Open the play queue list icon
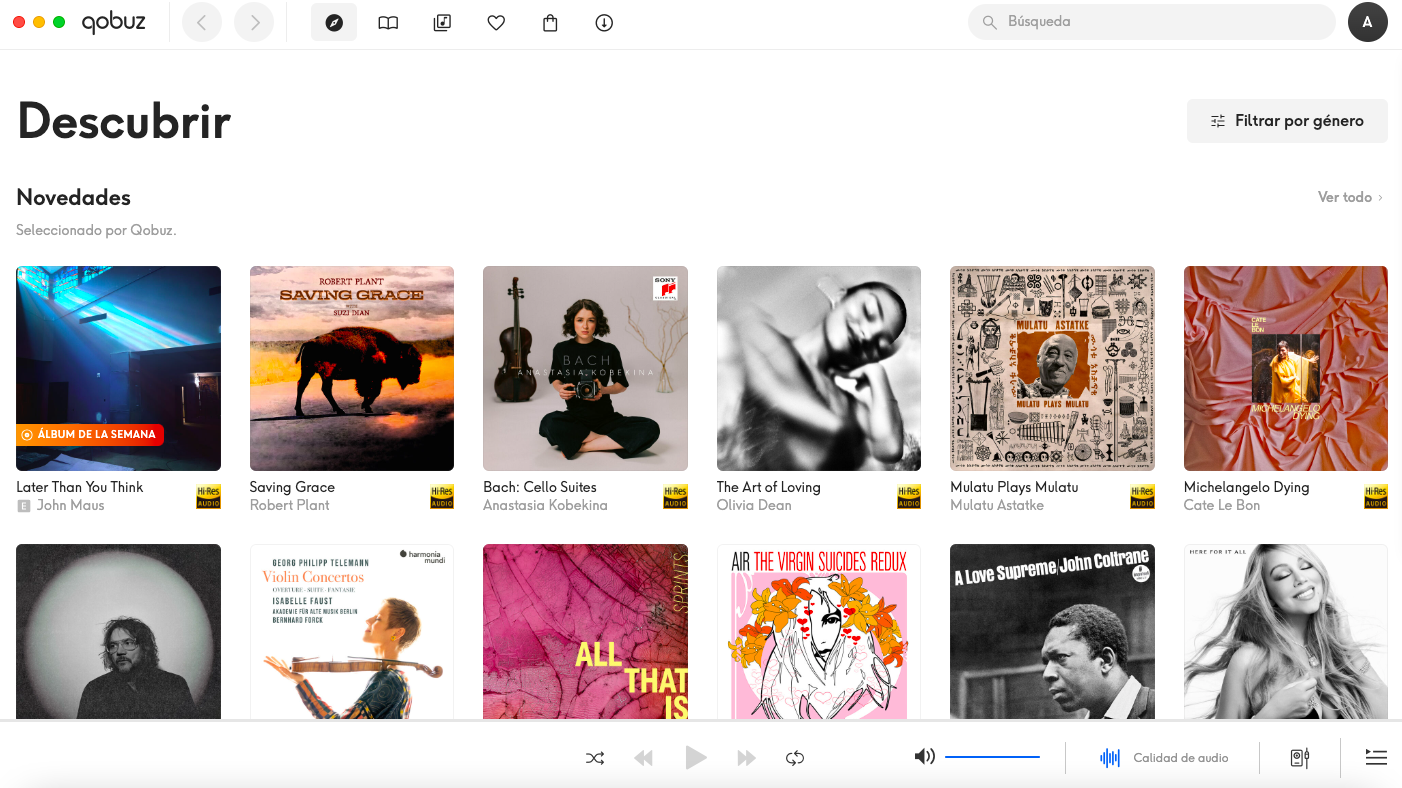The height and width of the screenshot is (788, 1402). point(1376,758)
